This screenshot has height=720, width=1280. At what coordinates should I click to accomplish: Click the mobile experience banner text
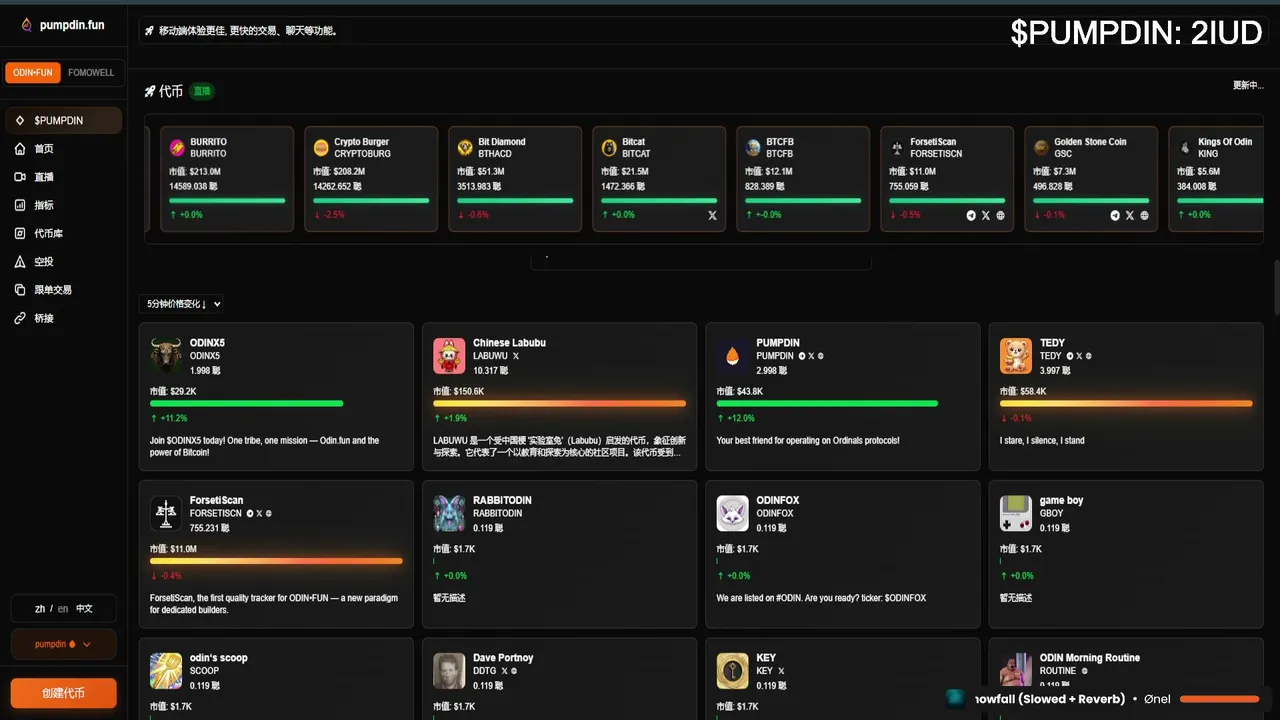(x=248, y=31)
